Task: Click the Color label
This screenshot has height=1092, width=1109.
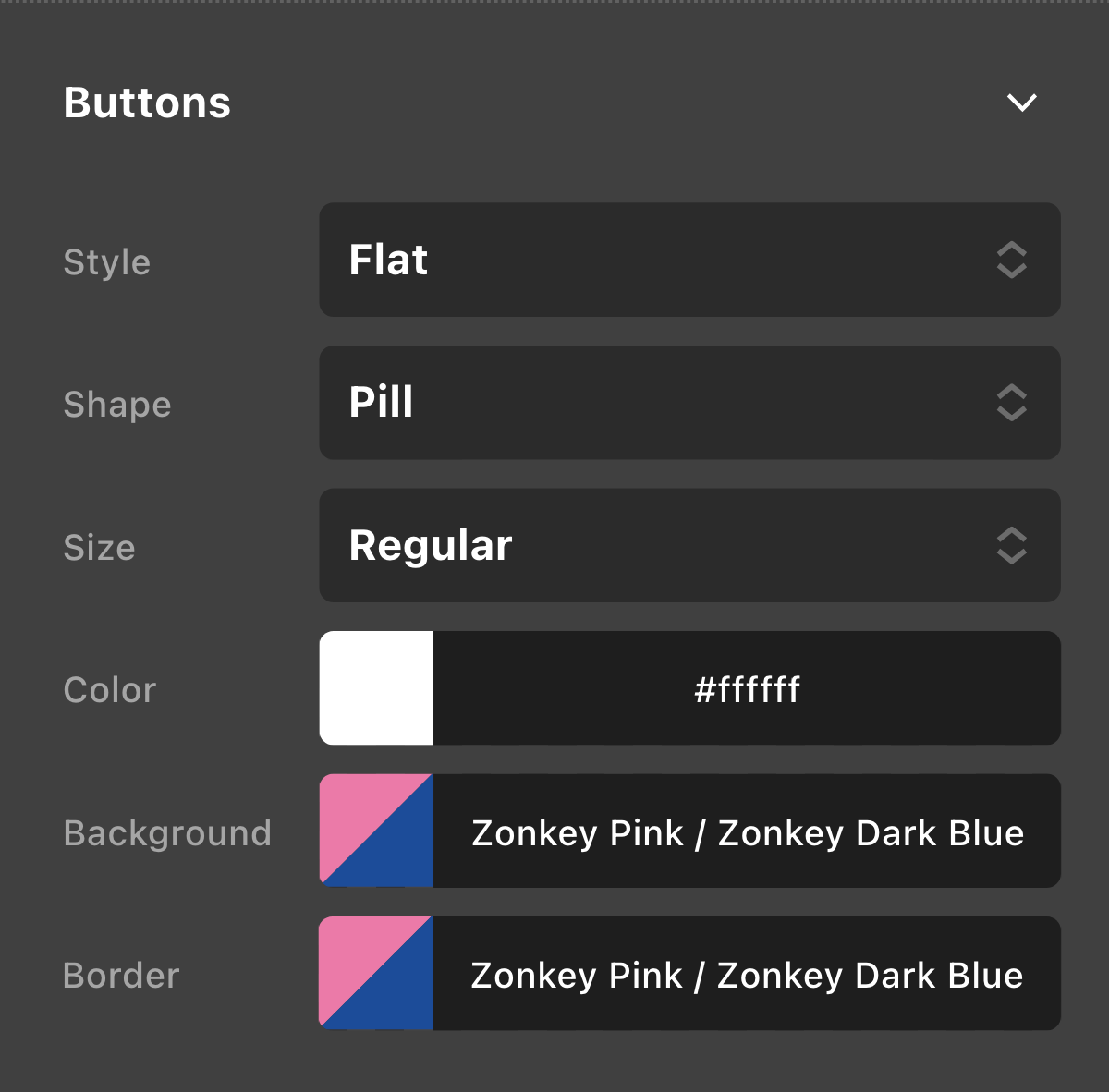Action: tap(110, 690)
